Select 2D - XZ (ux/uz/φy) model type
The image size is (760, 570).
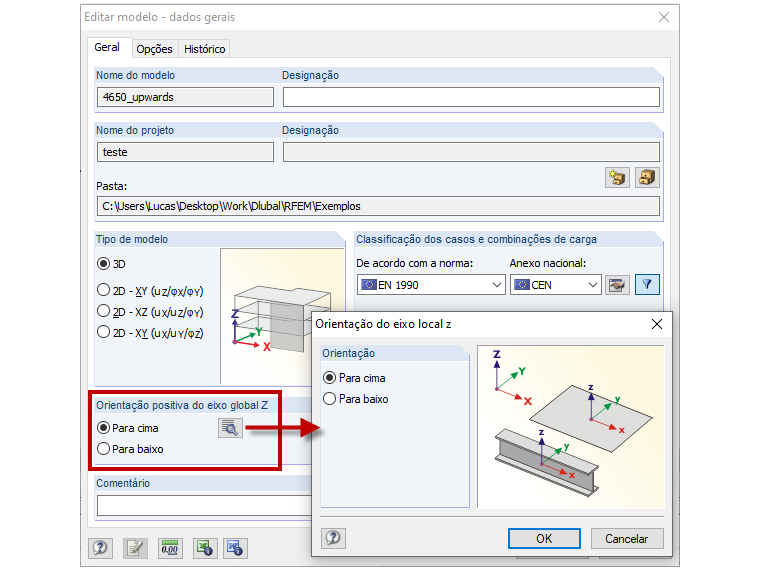pyautogui.click(x=150, y=312)
